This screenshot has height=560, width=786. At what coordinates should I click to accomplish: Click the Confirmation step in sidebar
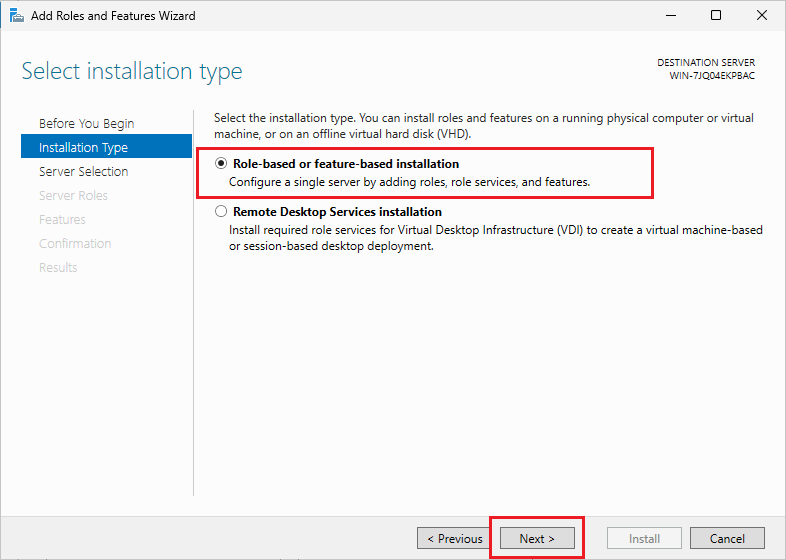[x=75, y=243]
